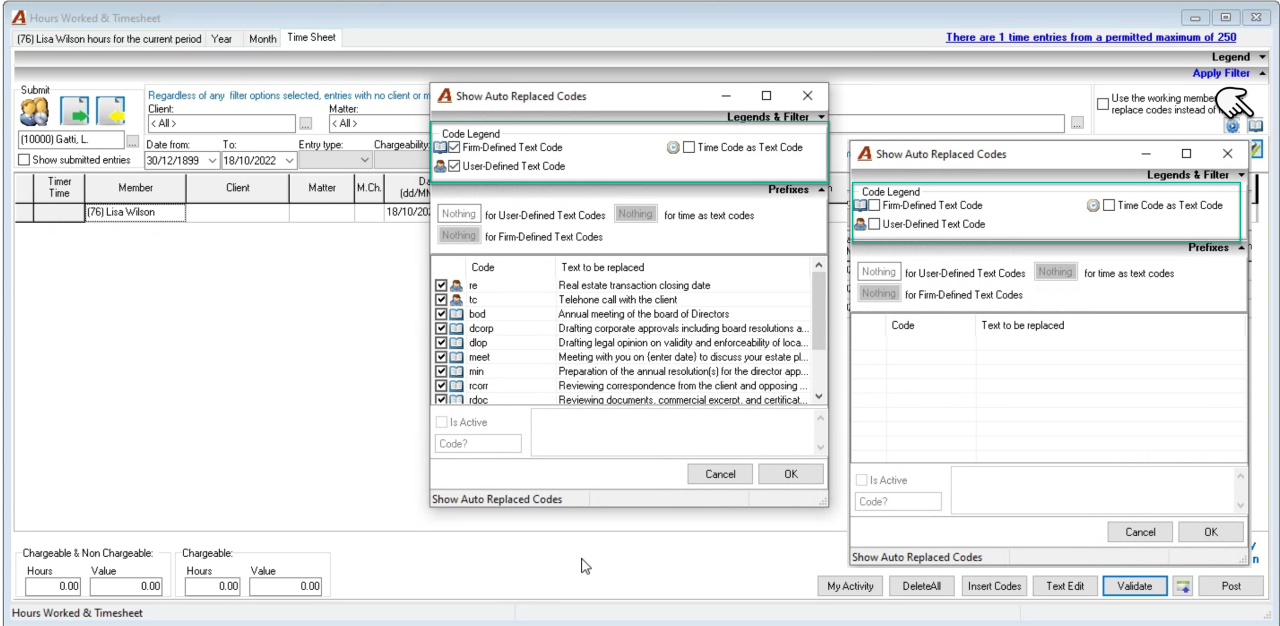The height and width of the screenshot is (626, 1280).
Task: Click the vertical scrollbar of the code list
Action: (x=820, y=330)
